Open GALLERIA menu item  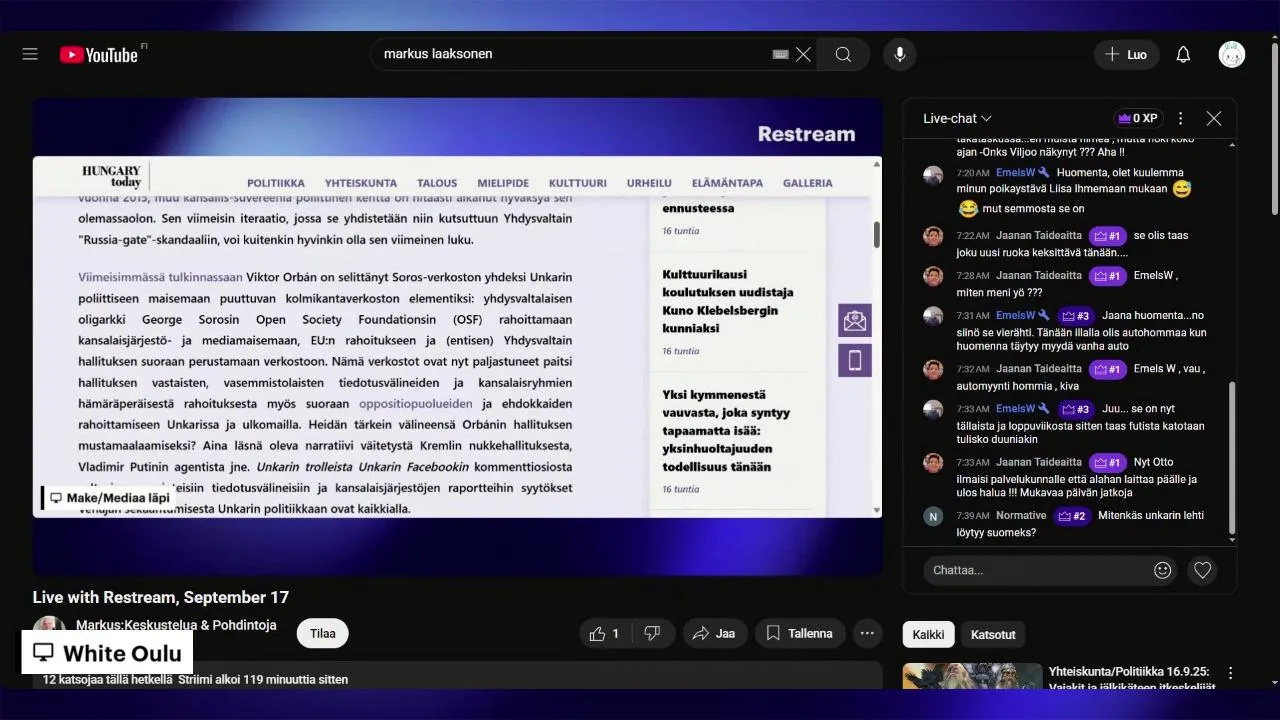(808, 183)
